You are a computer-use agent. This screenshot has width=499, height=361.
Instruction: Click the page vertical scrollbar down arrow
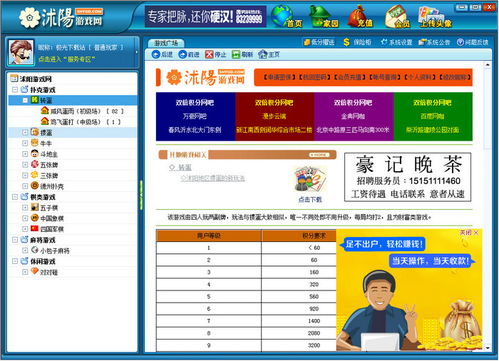[x=488, y=348]
